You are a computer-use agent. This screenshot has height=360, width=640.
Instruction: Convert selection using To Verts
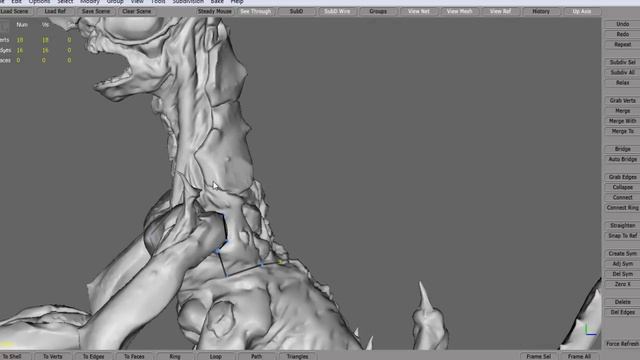coord(53,356)
